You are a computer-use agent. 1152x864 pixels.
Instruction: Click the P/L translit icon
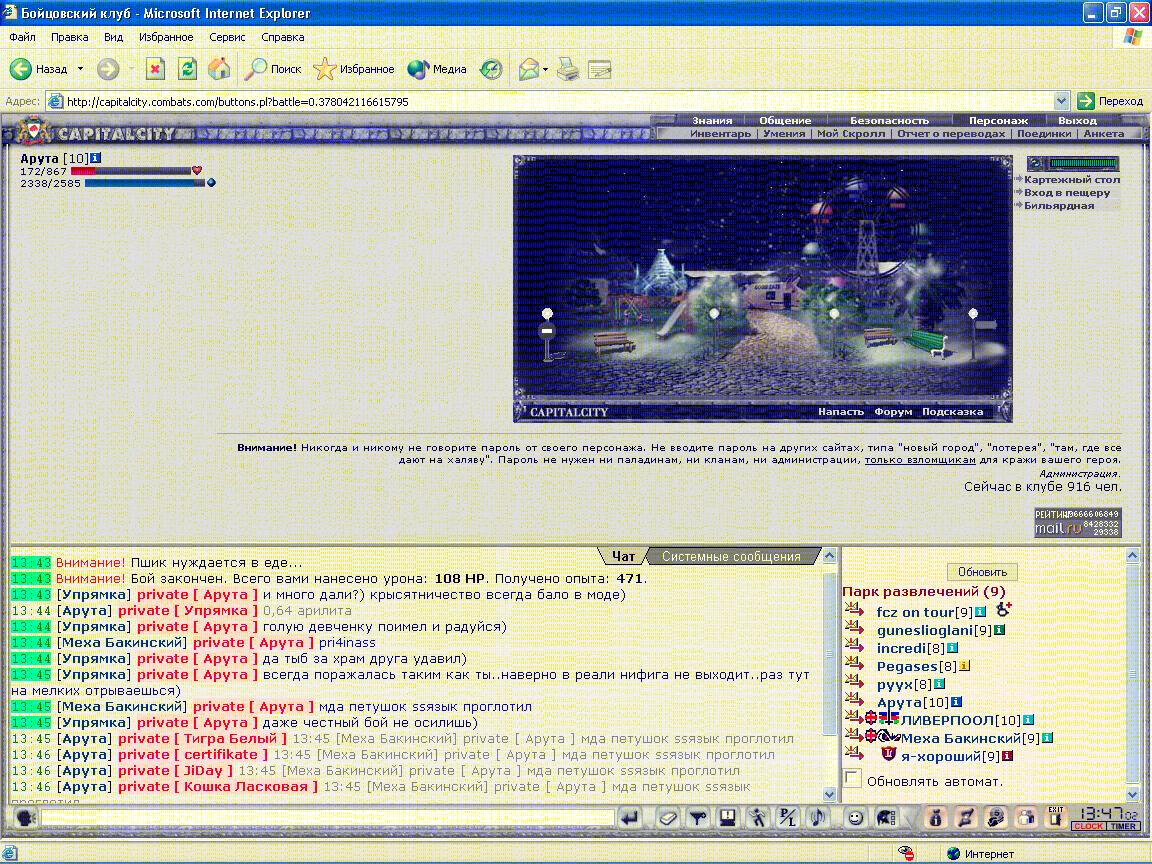pos(788,818)
